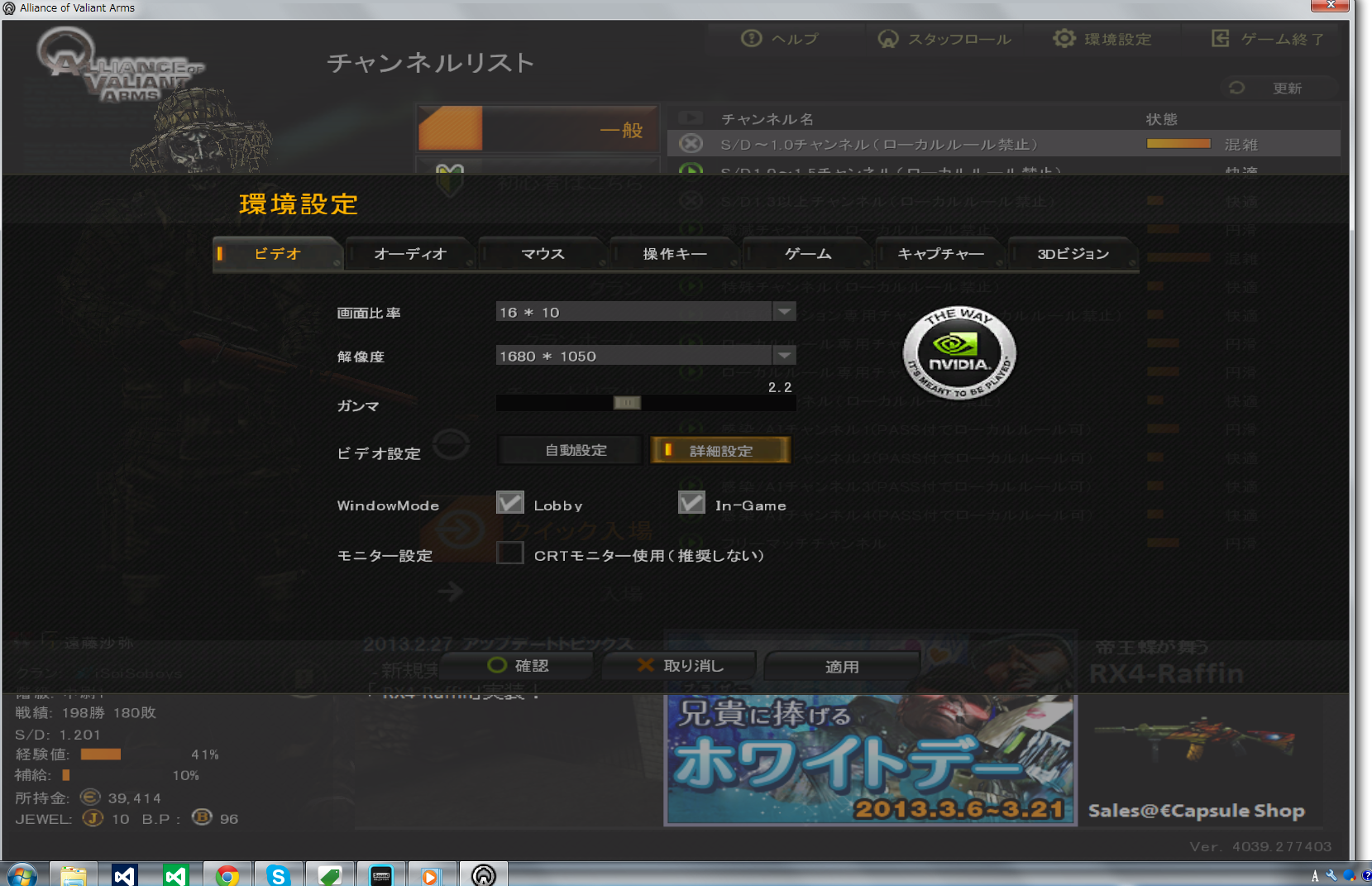Toggle the Lobby WindowMode checkbox

click(510, 503)
